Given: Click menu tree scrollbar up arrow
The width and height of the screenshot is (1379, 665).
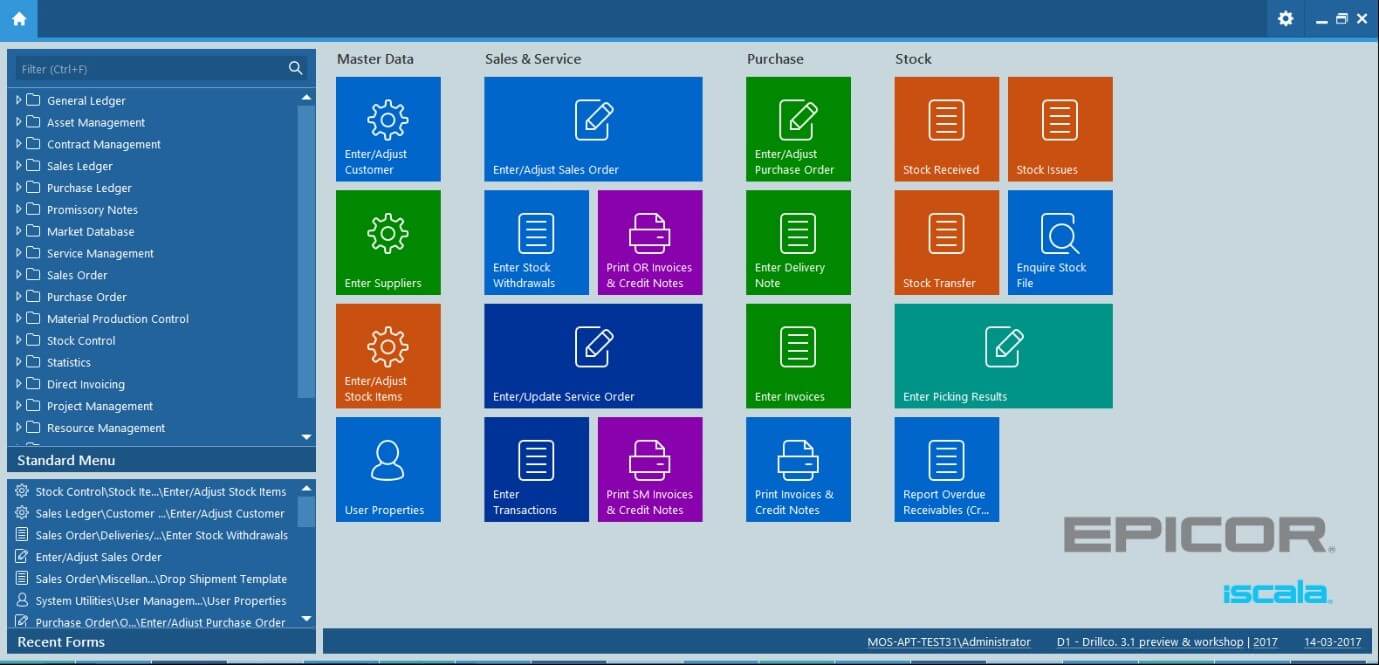Looking at the screenshot, I should click(307, 97).
